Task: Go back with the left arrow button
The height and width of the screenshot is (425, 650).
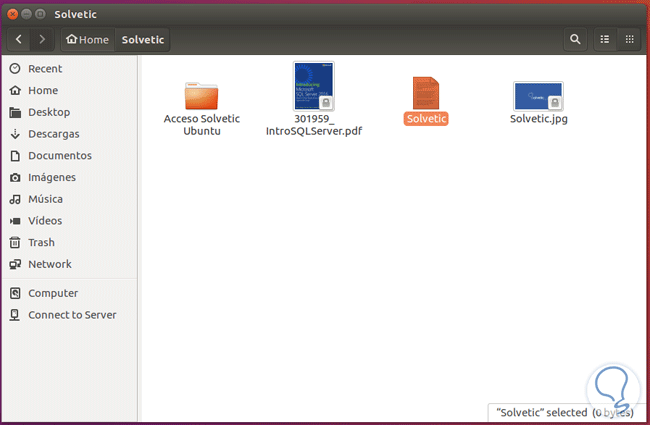Action: pos(19,39)
